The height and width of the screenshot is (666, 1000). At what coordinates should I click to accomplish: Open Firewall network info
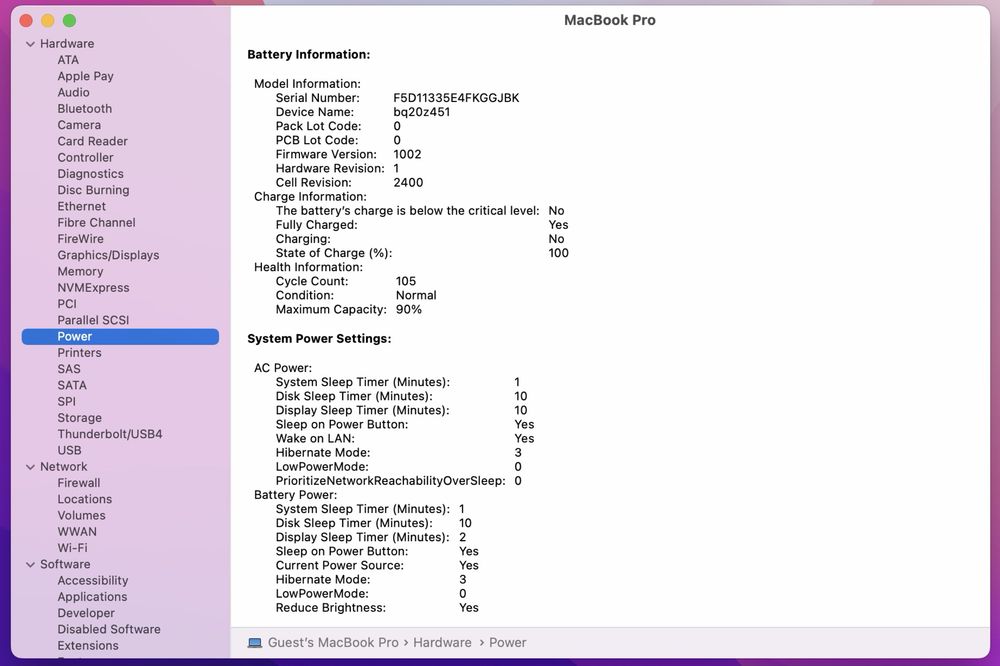(x=79, y=483)
